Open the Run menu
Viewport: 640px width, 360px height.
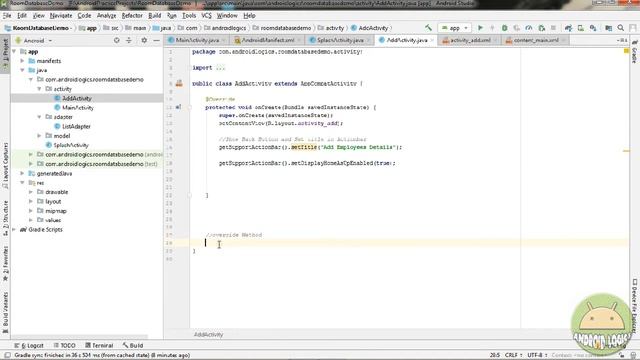point(171,16)
